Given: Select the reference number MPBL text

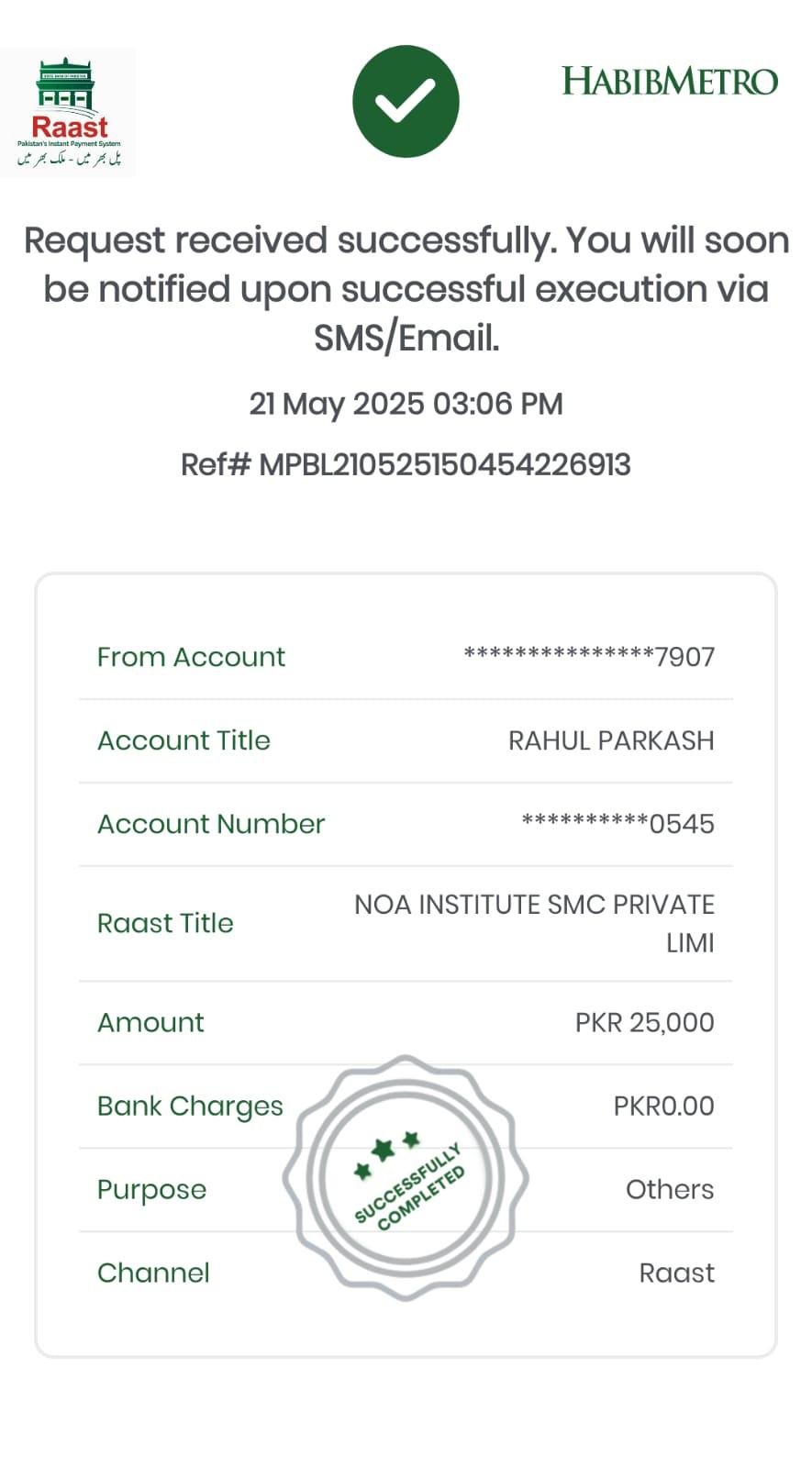Looking at the screenshot, I should click(406, 465).
